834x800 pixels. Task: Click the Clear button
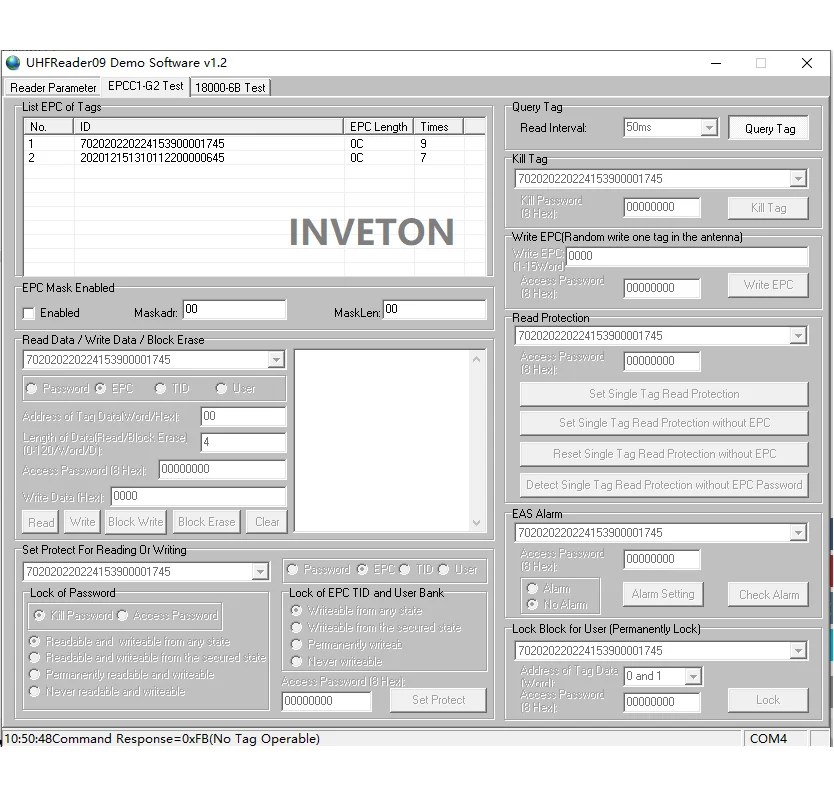266,522
